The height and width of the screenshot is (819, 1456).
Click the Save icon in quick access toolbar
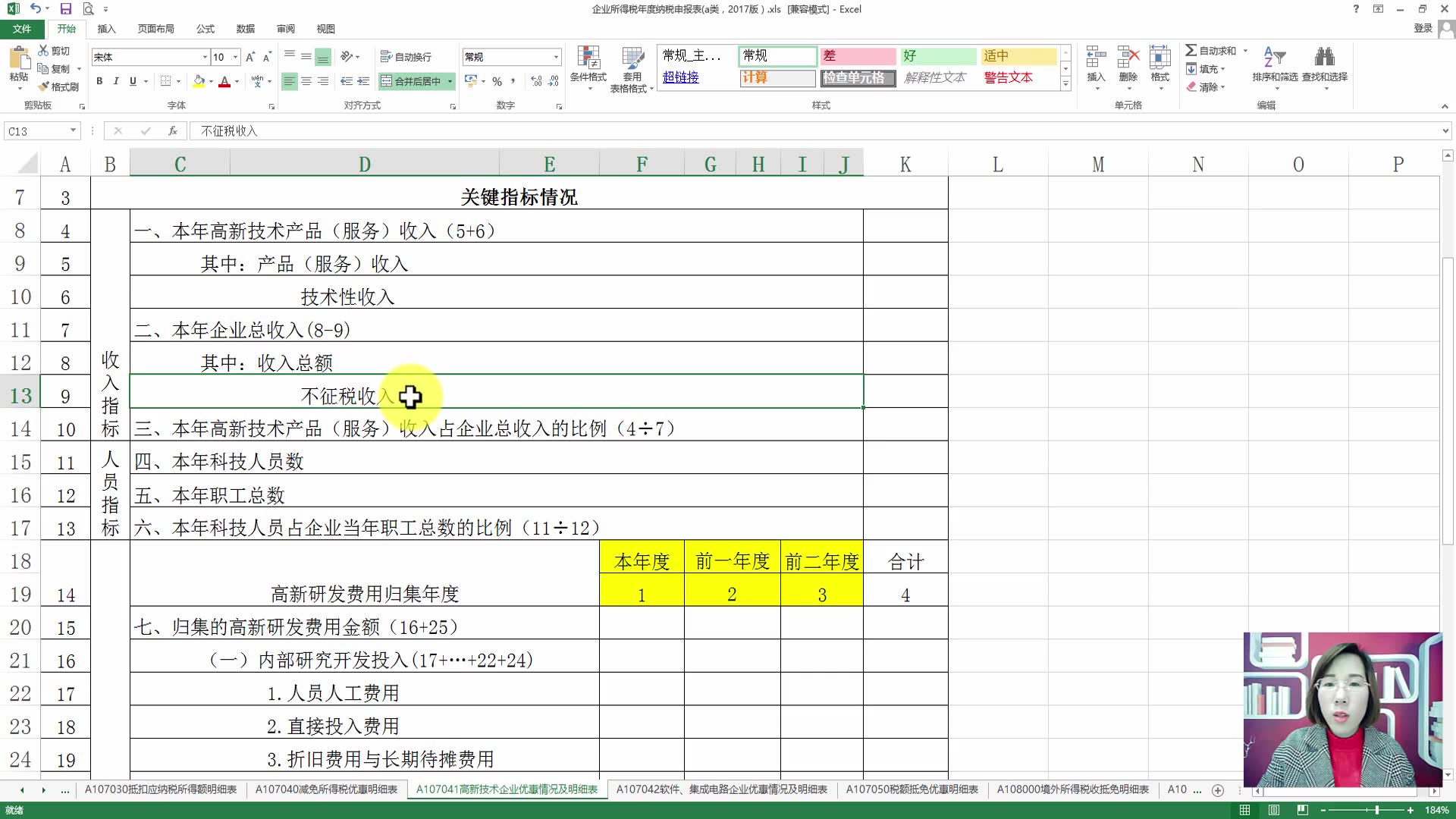coord(65,9)
